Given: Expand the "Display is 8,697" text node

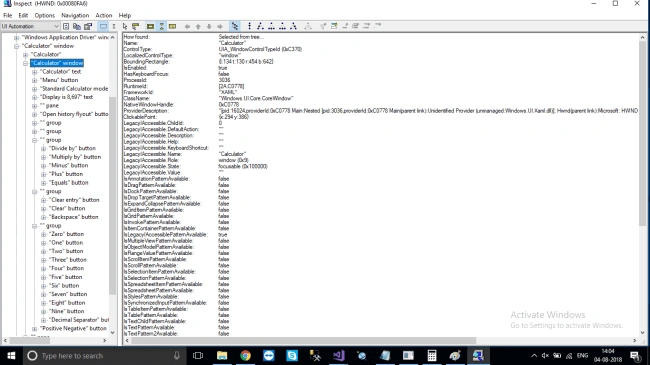Looking at the screenshot, I should (x=34, y=97).
